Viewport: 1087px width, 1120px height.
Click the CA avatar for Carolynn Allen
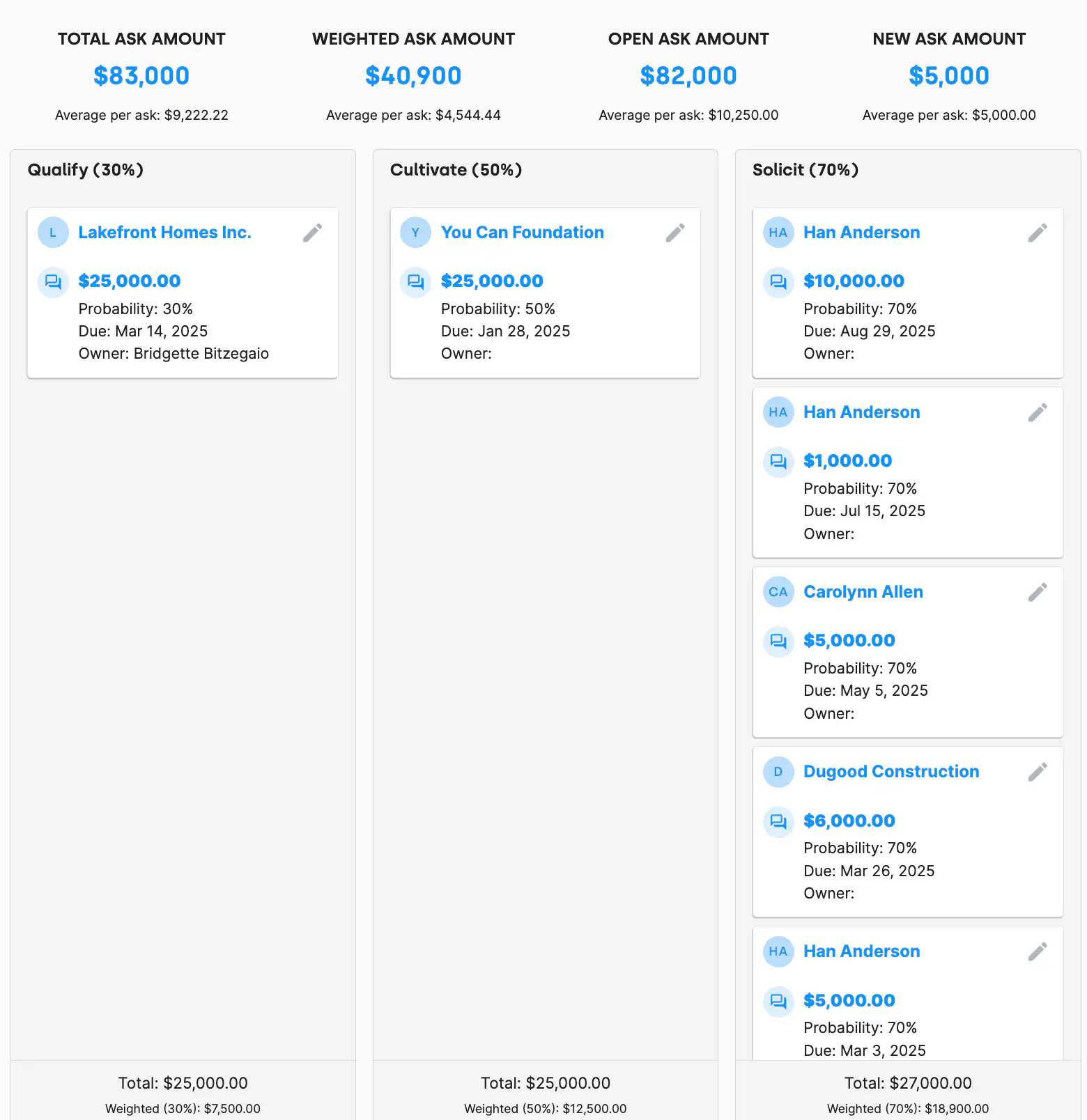pyautogui.click(x=778, y=592)
